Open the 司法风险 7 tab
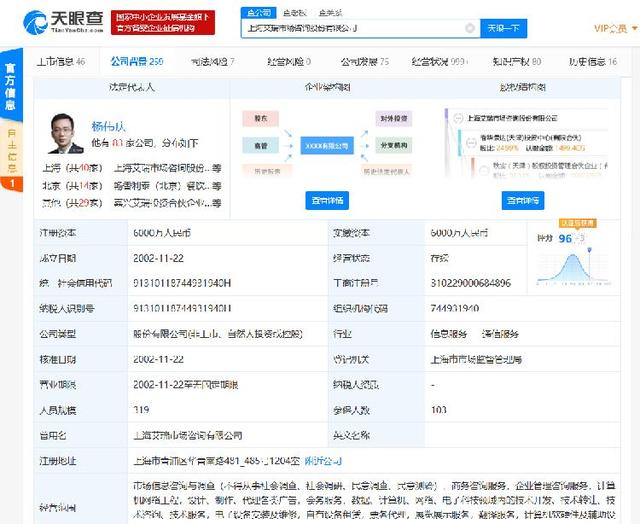This screenshot has height=524, width=640. pyautogui.click(x=212, y=62)
